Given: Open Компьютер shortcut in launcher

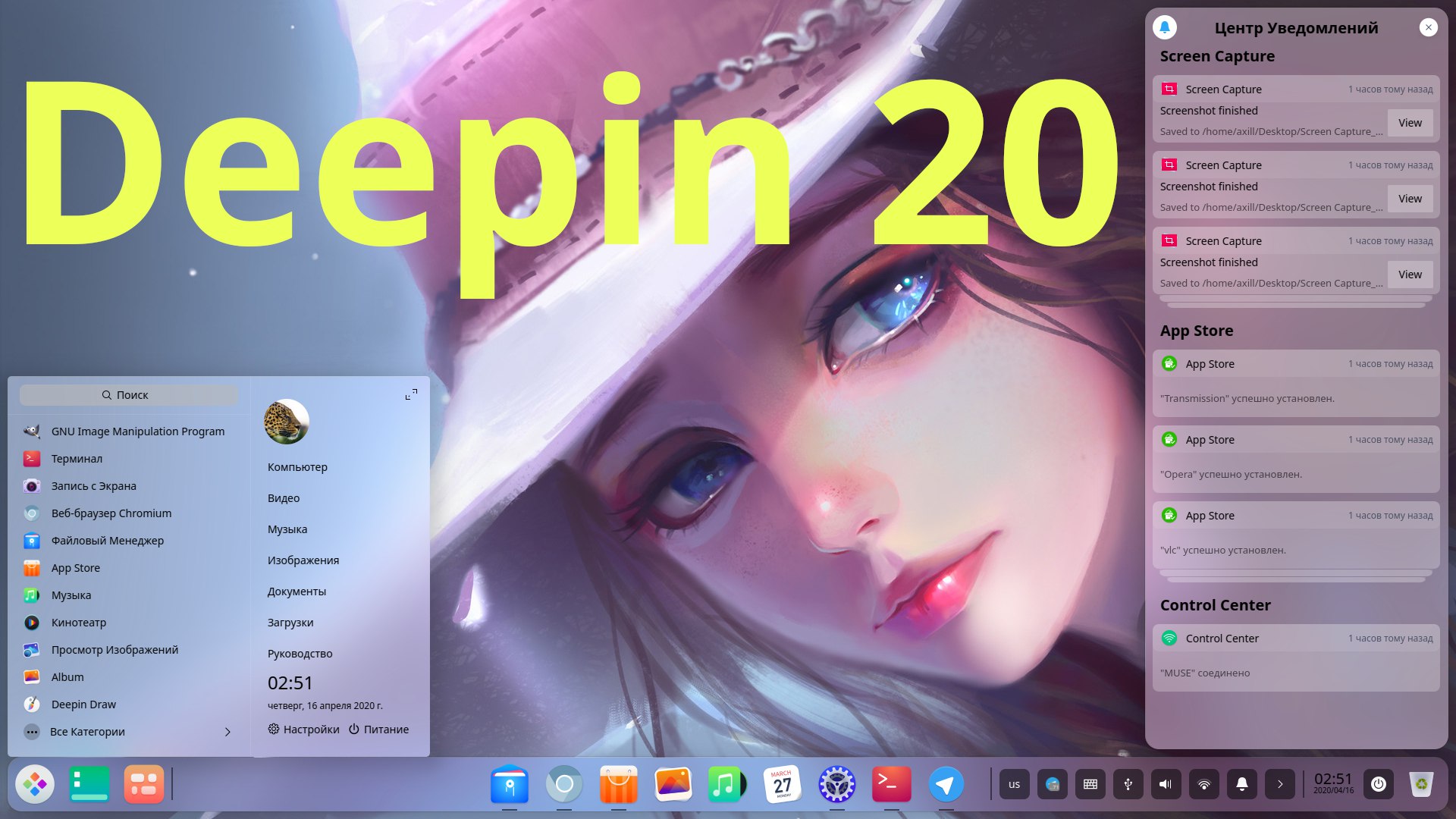Looking at the screenshot, I should click(x=297, y=467).
